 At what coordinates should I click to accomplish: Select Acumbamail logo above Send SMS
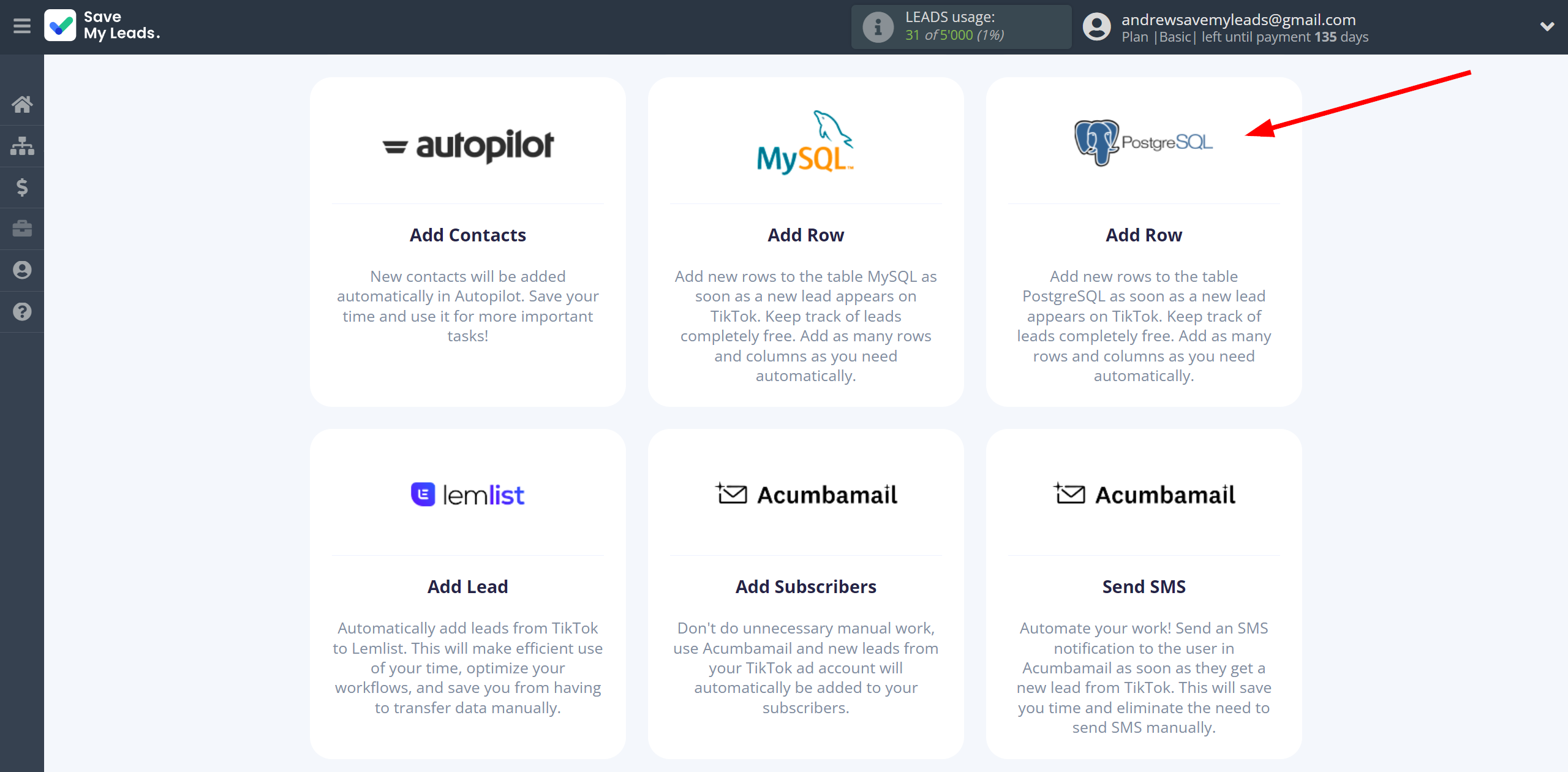coord(1144,494)
